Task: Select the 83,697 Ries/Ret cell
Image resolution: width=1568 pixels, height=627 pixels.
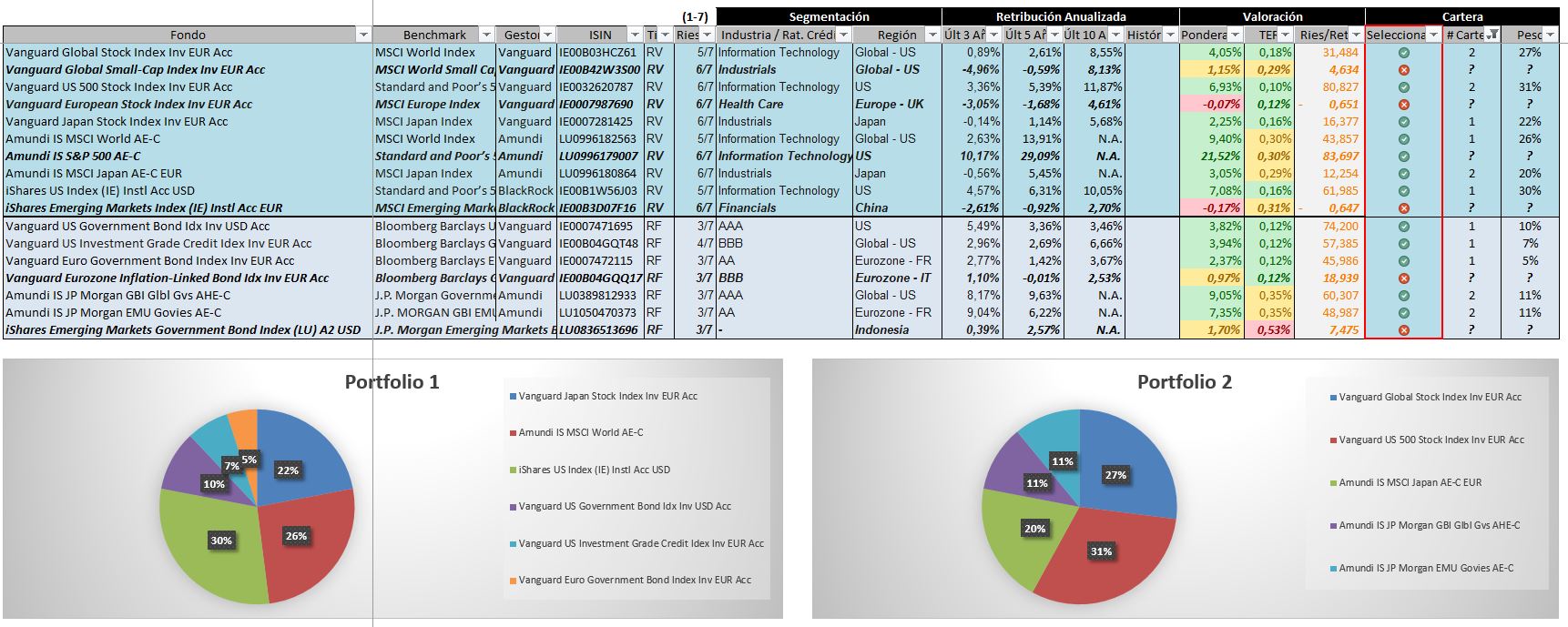Action: 1330,157
